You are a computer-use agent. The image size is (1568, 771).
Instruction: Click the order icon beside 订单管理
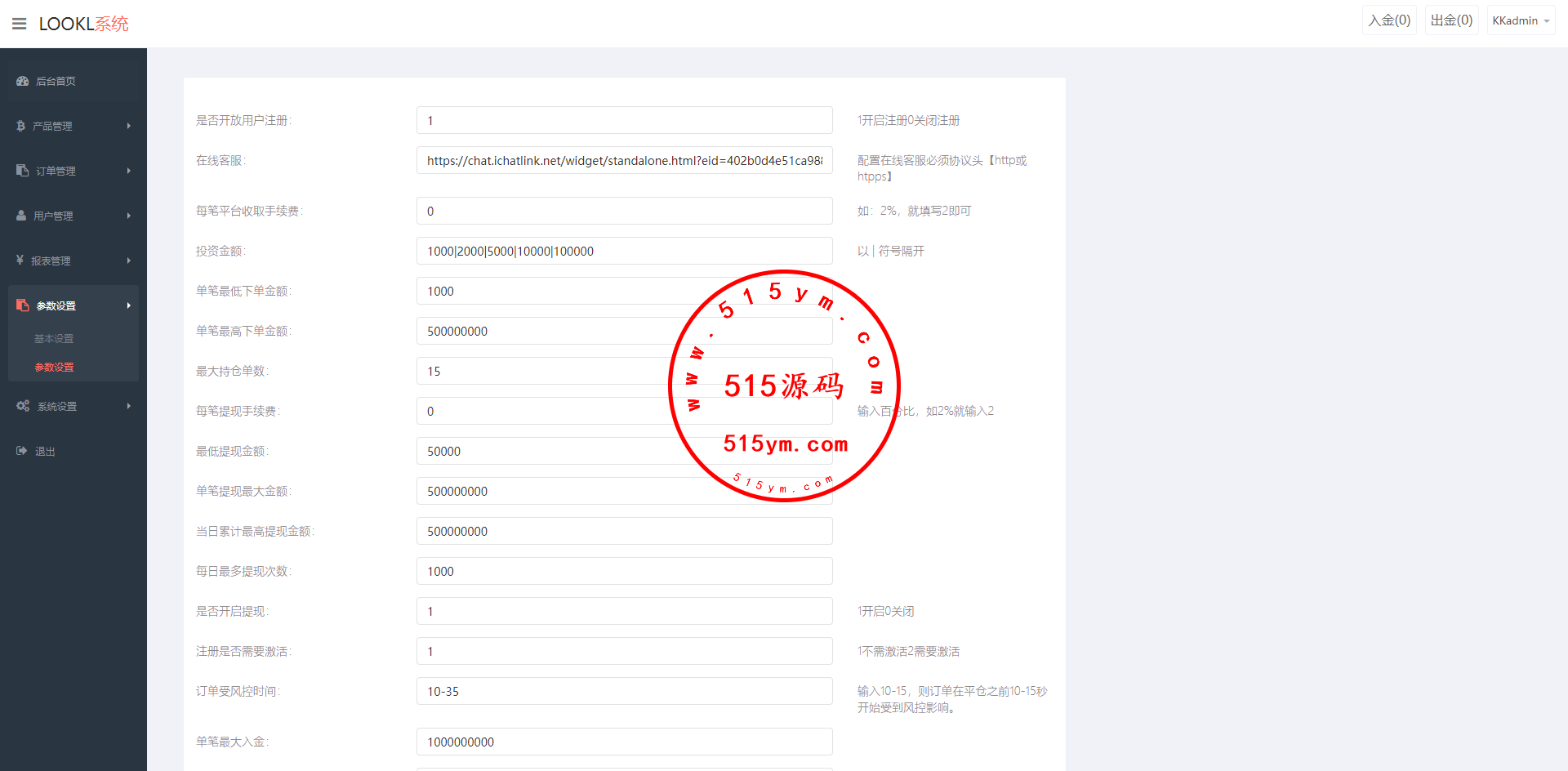pyautogui.click(x=23, y=171)
